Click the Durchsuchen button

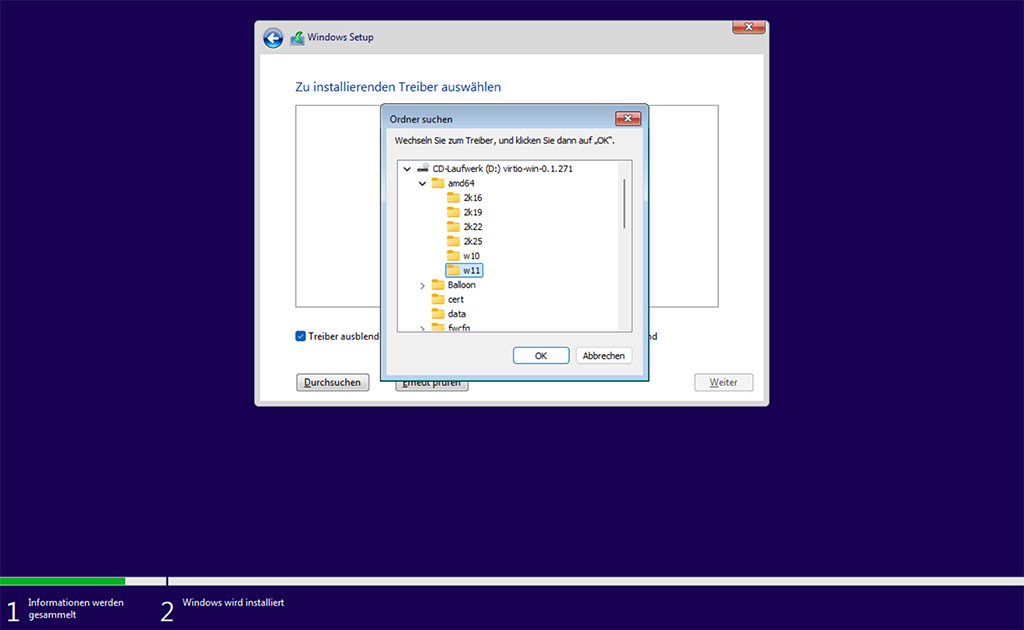tap(332, 383)
